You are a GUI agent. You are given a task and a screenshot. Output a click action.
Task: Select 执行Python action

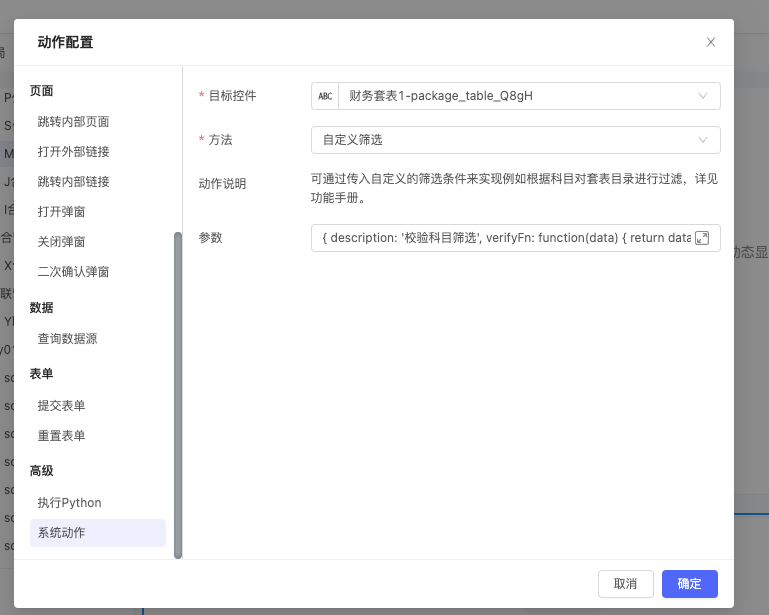tap(70, 503)
